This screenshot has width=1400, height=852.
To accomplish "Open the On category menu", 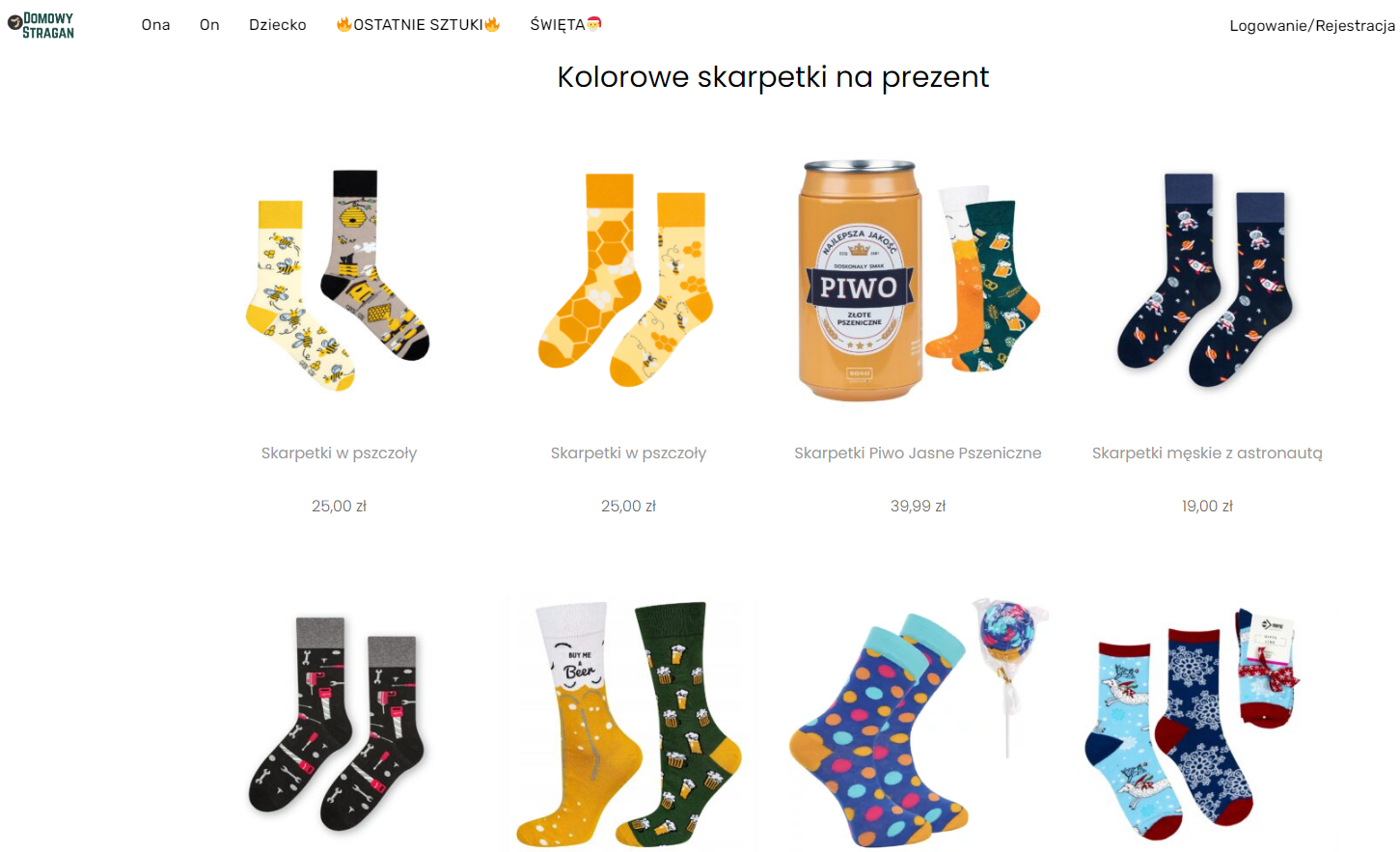I will (x=209, y=25).
